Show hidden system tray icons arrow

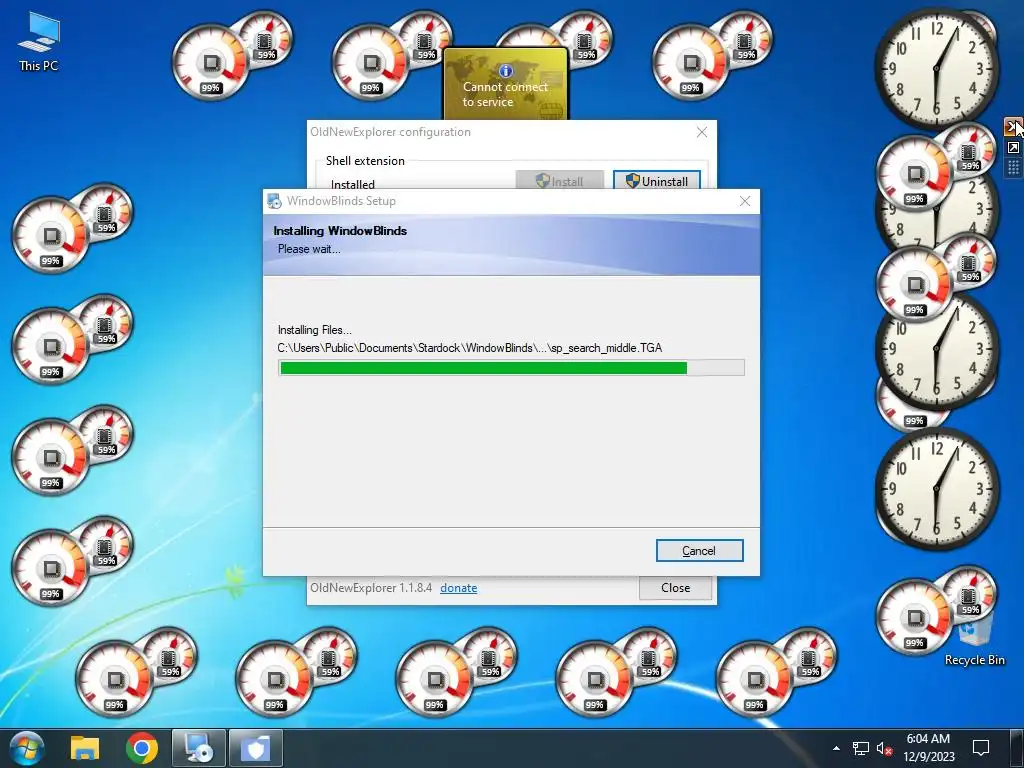[836, 748]
